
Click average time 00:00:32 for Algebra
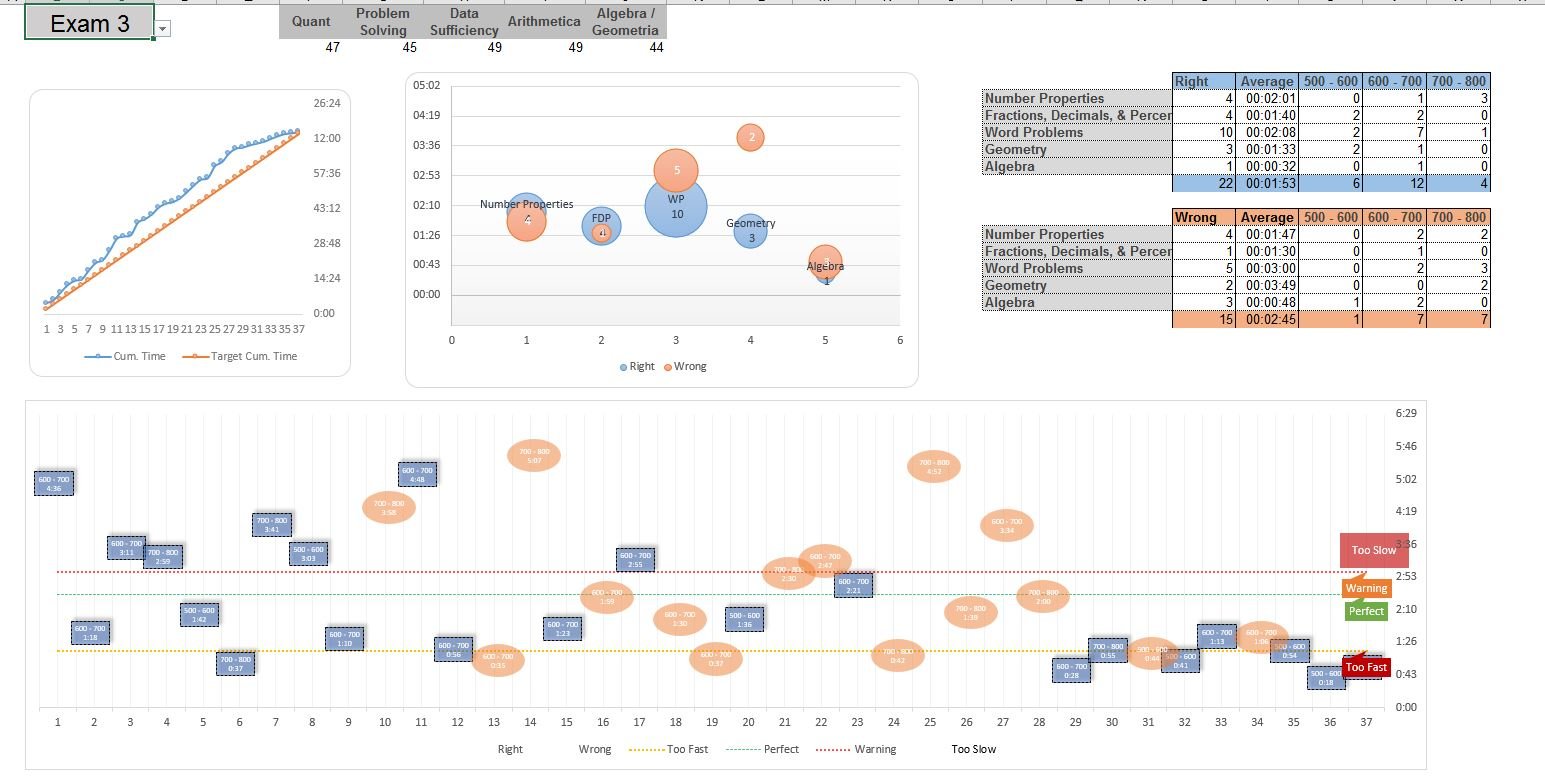[1266, 166]
